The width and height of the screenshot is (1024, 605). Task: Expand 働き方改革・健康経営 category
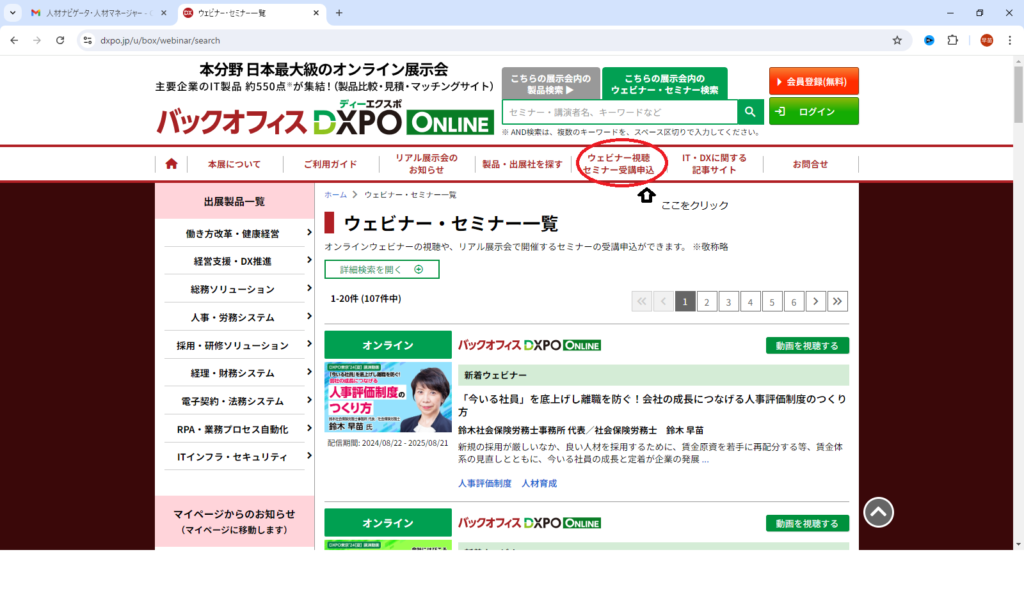point(235,233)
